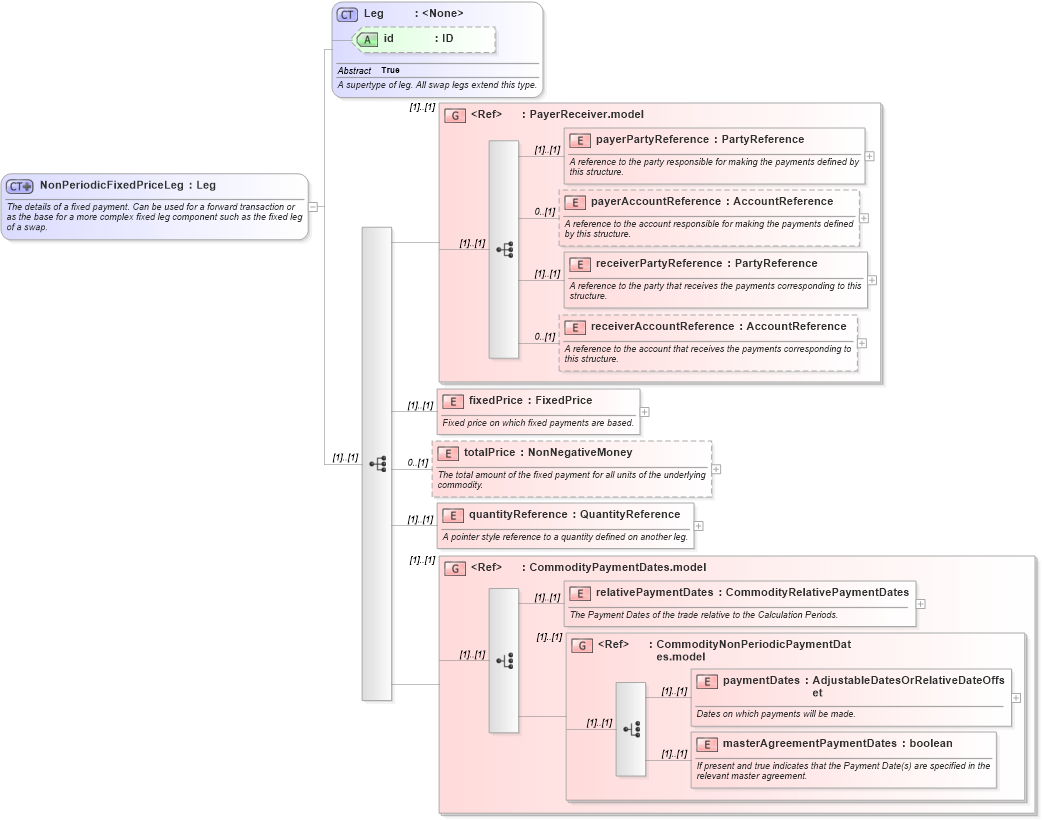Click the E icon of receiverPartyReference
Viewport: 1042px width, 820px height.
579,264
